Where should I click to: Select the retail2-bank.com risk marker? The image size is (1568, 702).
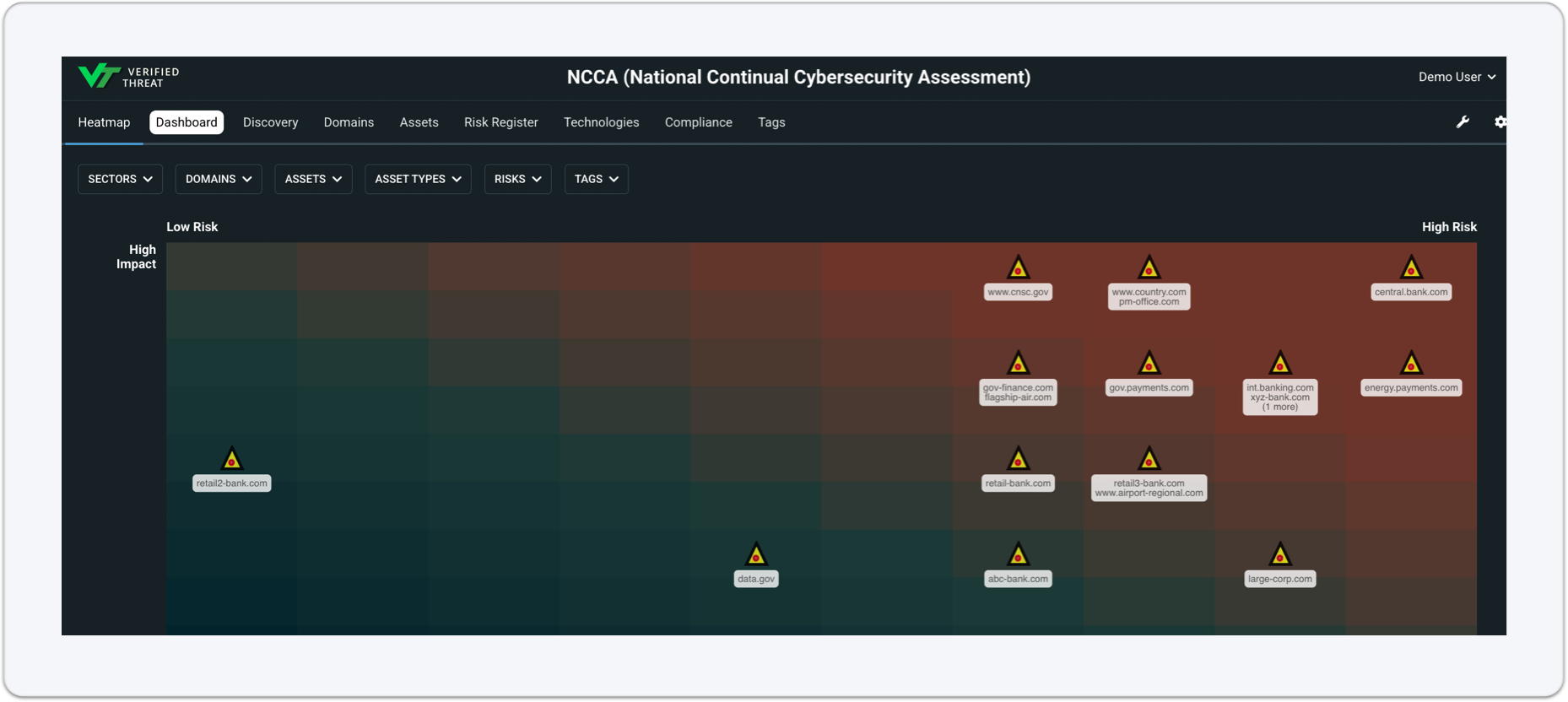(x=232, y=459)
